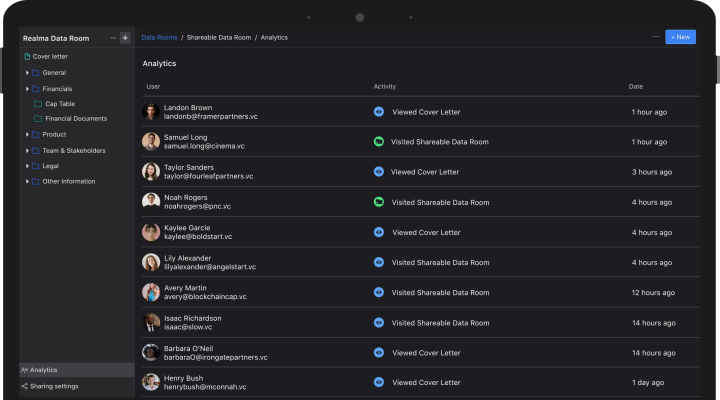
Task: Expand the General folder arrow
Action: [27, 73]
